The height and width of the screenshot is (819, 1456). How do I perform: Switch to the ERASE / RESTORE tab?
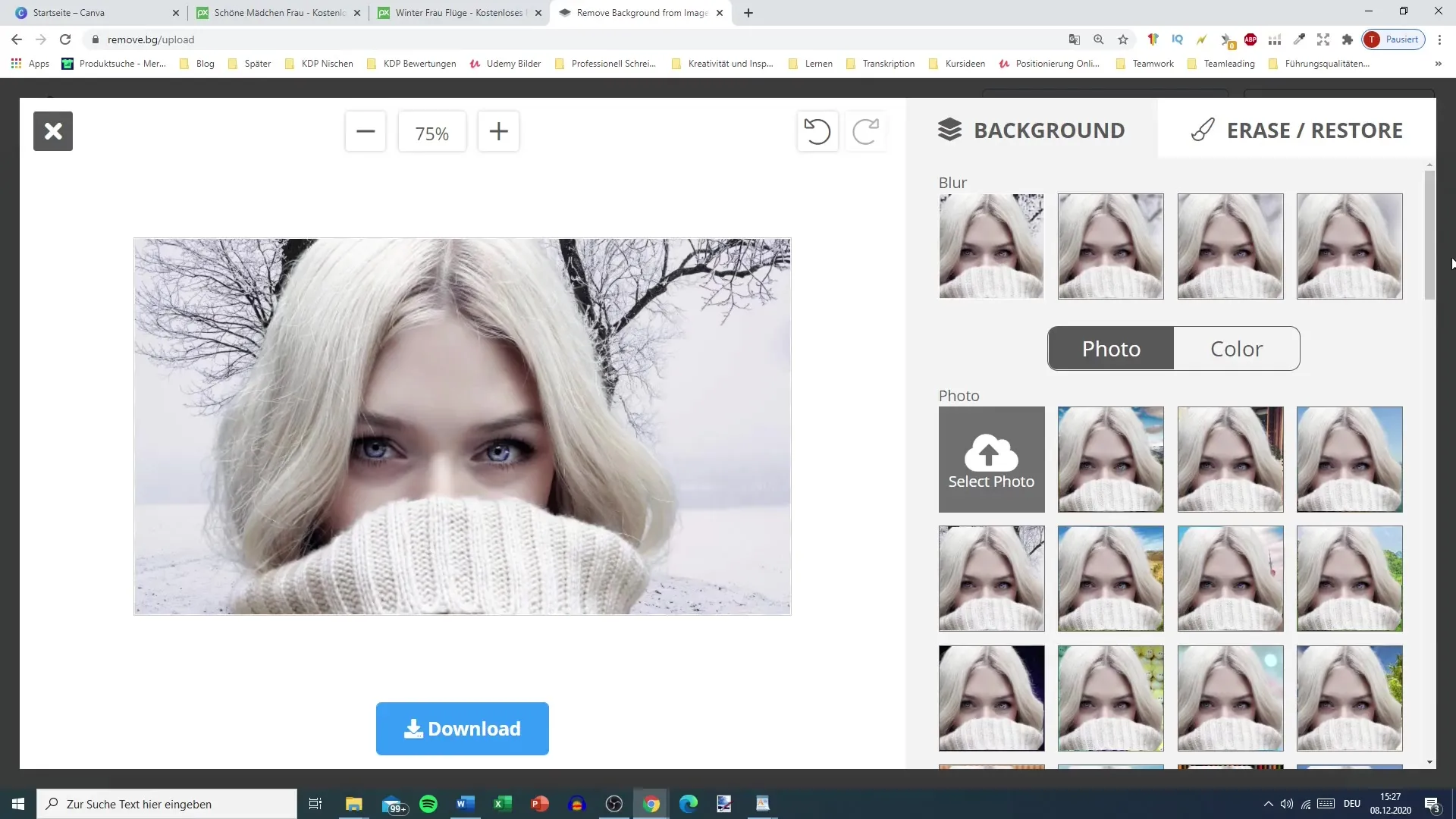(1297, 130)
